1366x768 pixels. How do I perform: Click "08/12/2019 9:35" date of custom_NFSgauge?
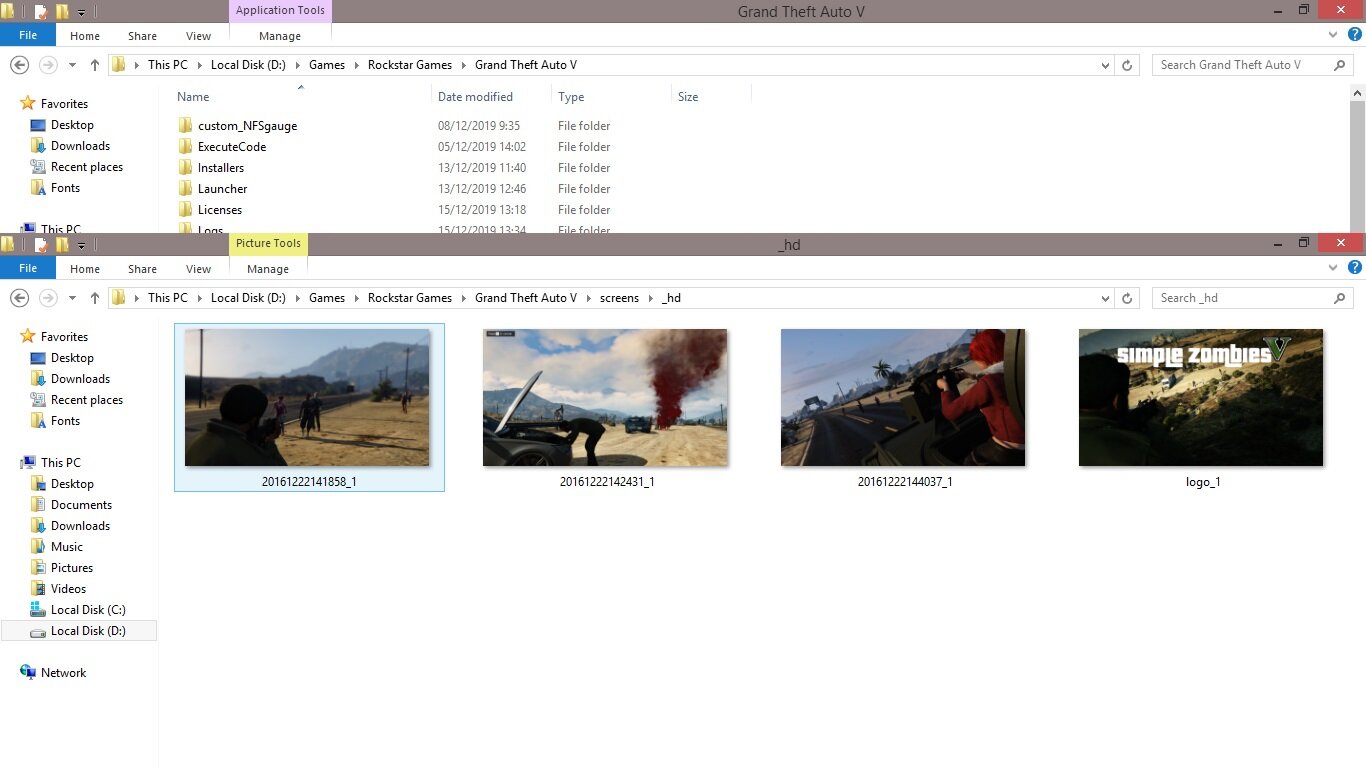click(479, 126)
